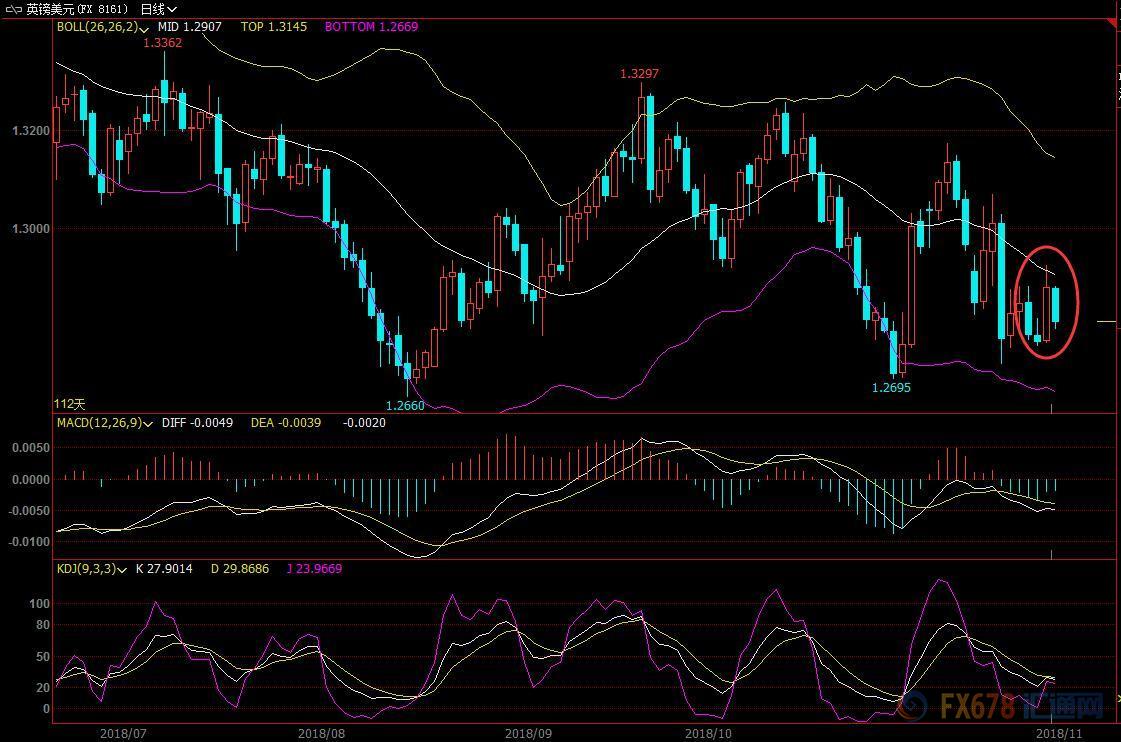Click the 100 level on KDJ axis

[39, 604]
